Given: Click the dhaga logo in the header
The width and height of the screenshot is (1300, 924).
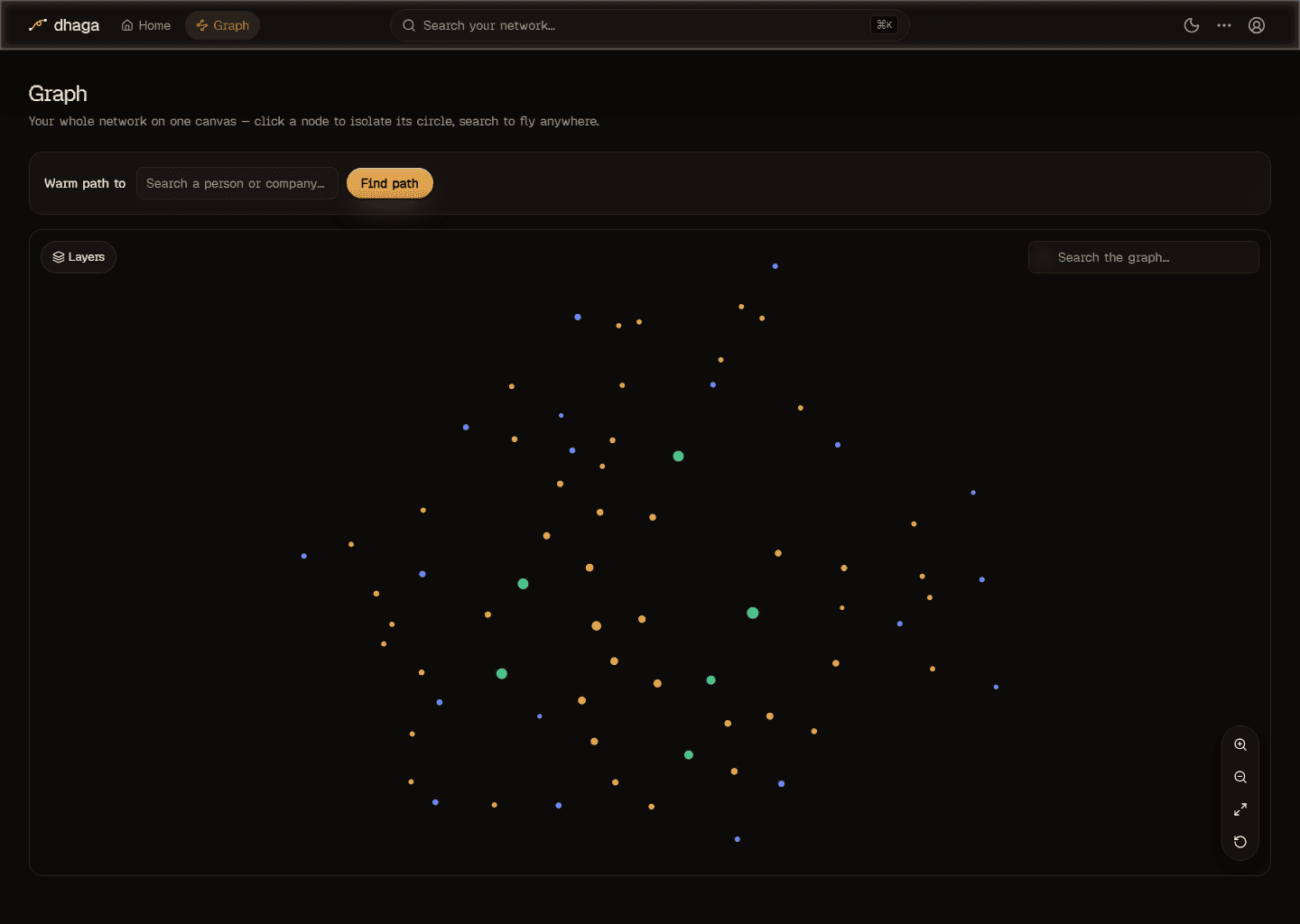Looking at the screenshot, I should [64, 25].
